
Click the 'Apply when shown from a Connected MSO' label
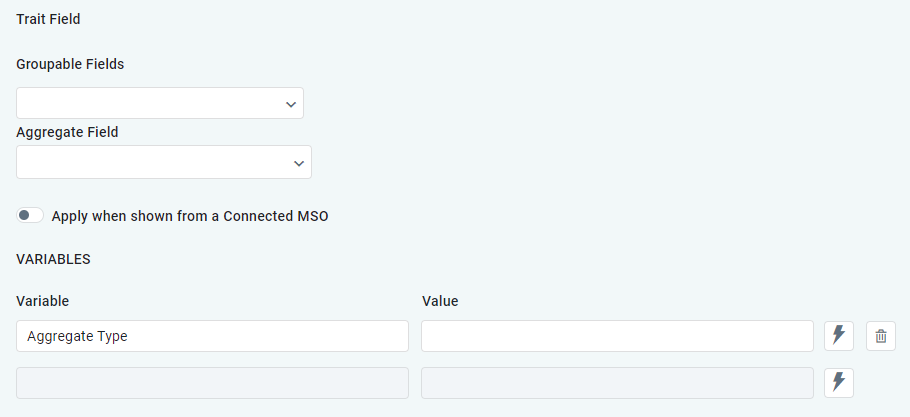[x=190, y=215]
